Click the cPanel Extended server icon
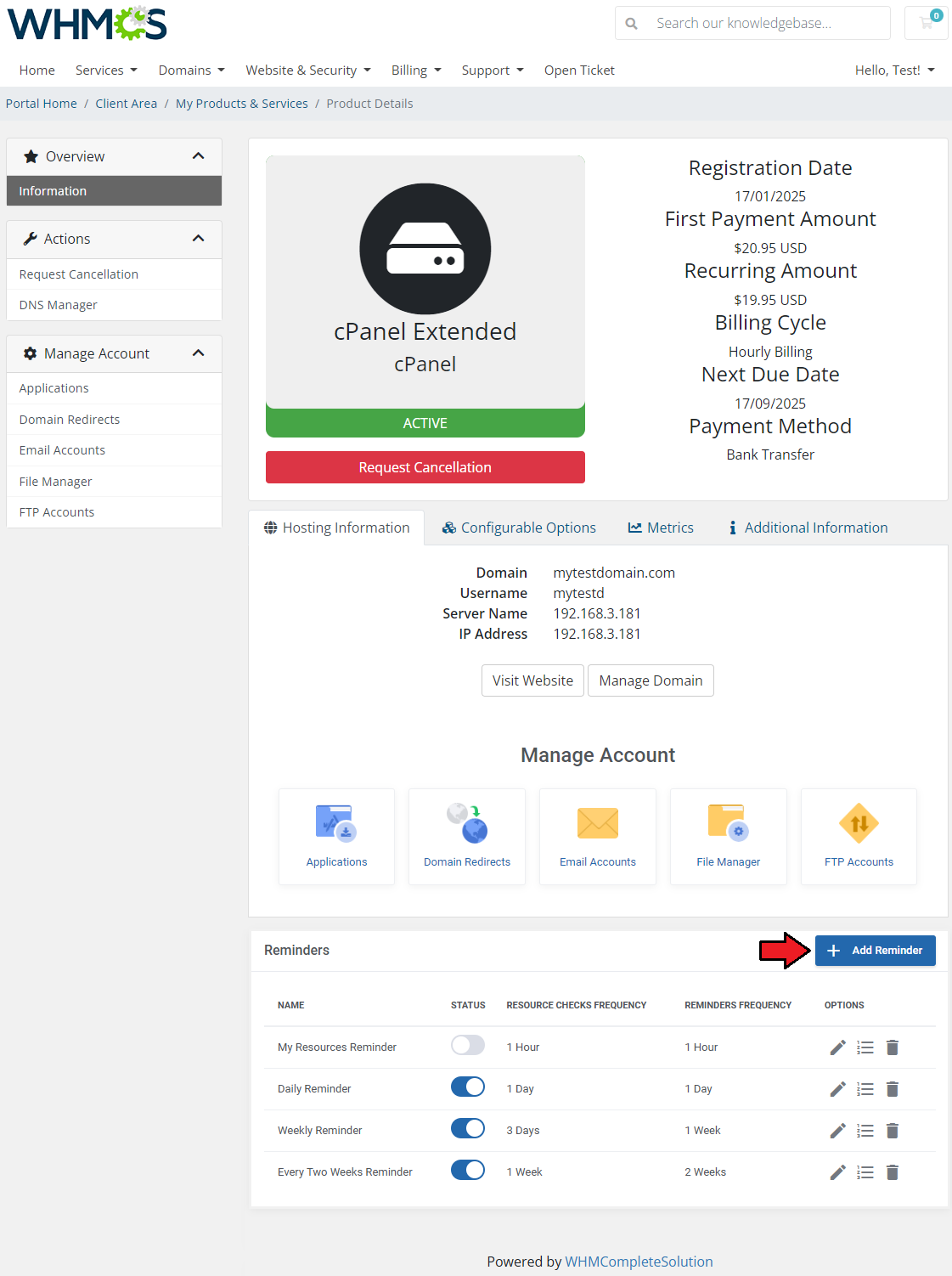Viewport: 952px width, 1276px height. pos(425,249)
